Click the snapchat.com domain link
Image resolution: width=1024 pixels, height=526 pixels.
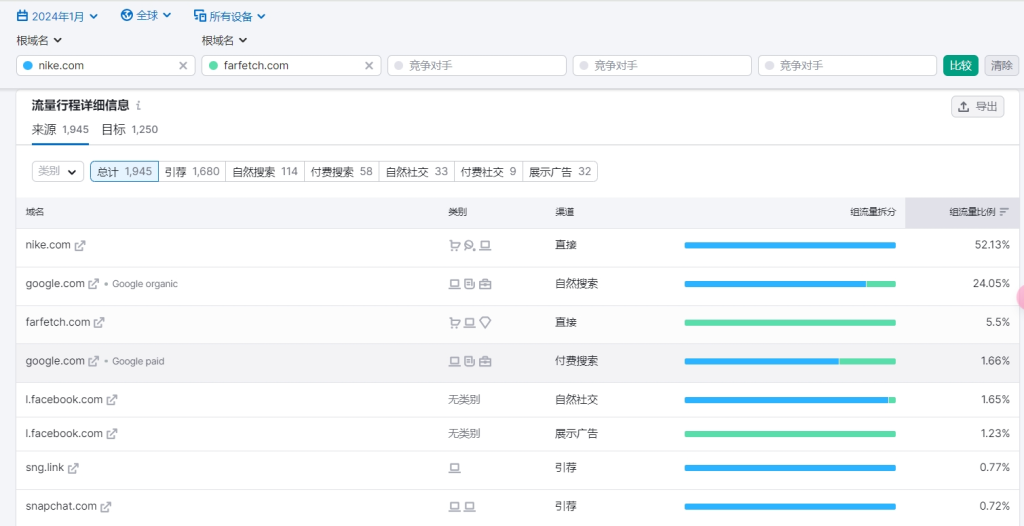point(61,506)
